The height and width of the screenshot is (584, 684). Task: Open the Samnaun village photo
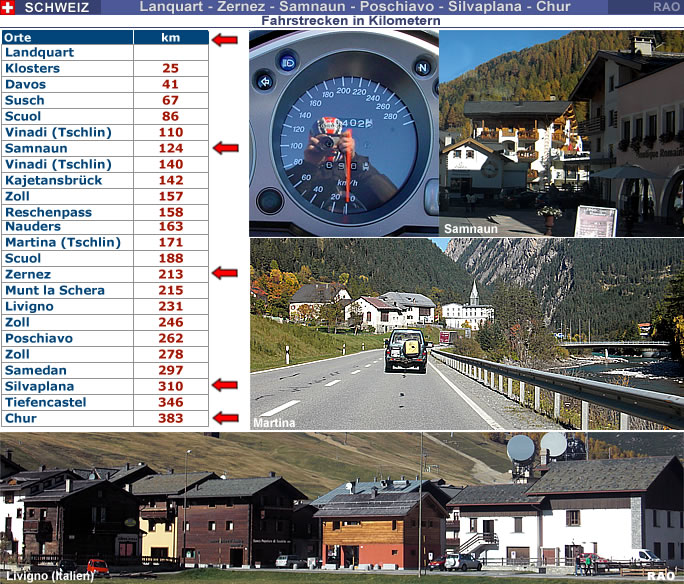(x=561, y=133)
